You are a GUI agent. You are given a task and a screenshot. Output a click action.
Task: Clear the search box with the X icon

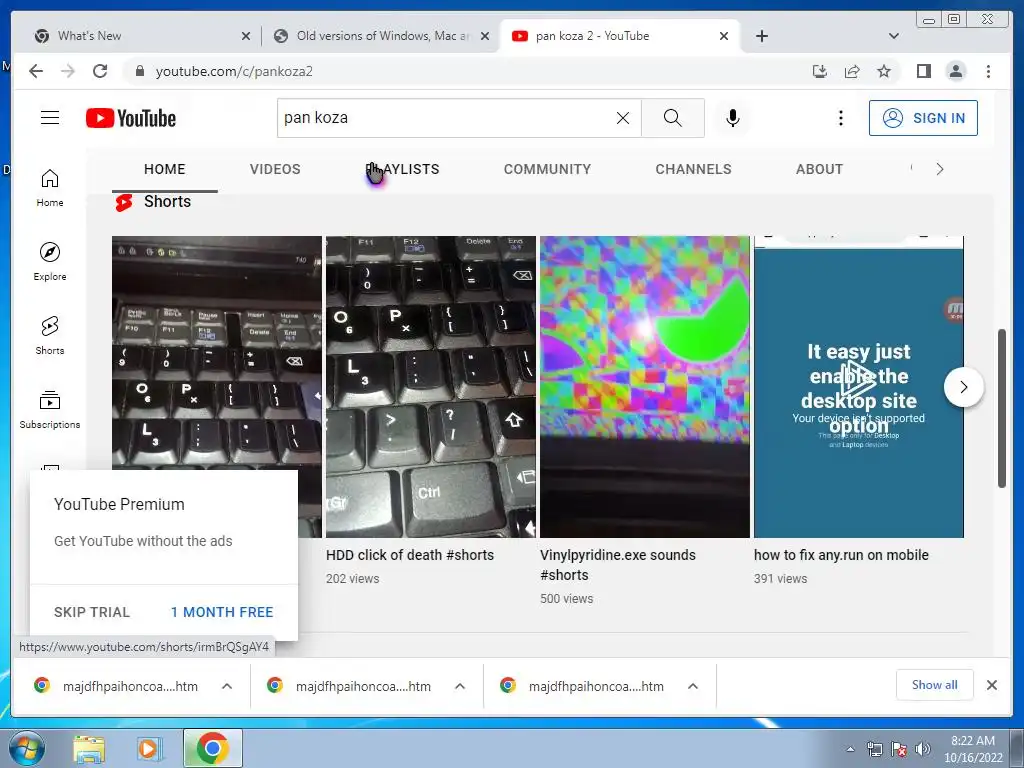[623, 118]
